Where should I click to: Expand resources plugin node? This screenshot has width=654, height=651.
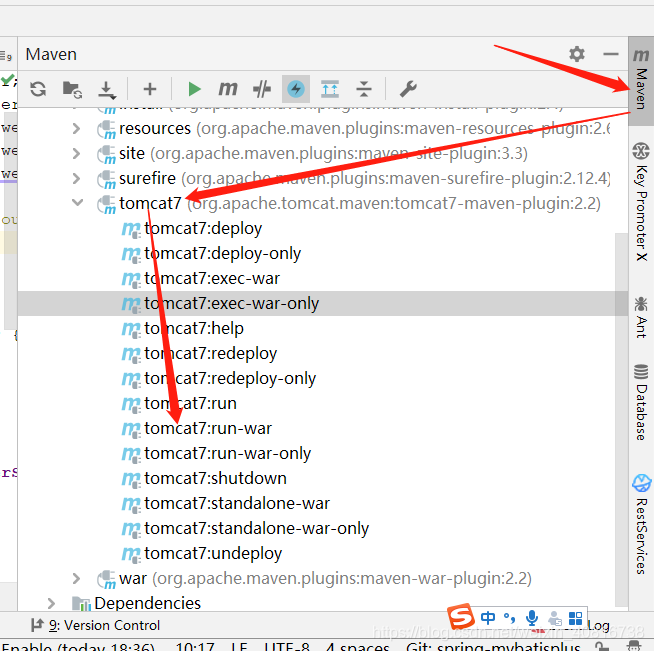click(76, 128)
